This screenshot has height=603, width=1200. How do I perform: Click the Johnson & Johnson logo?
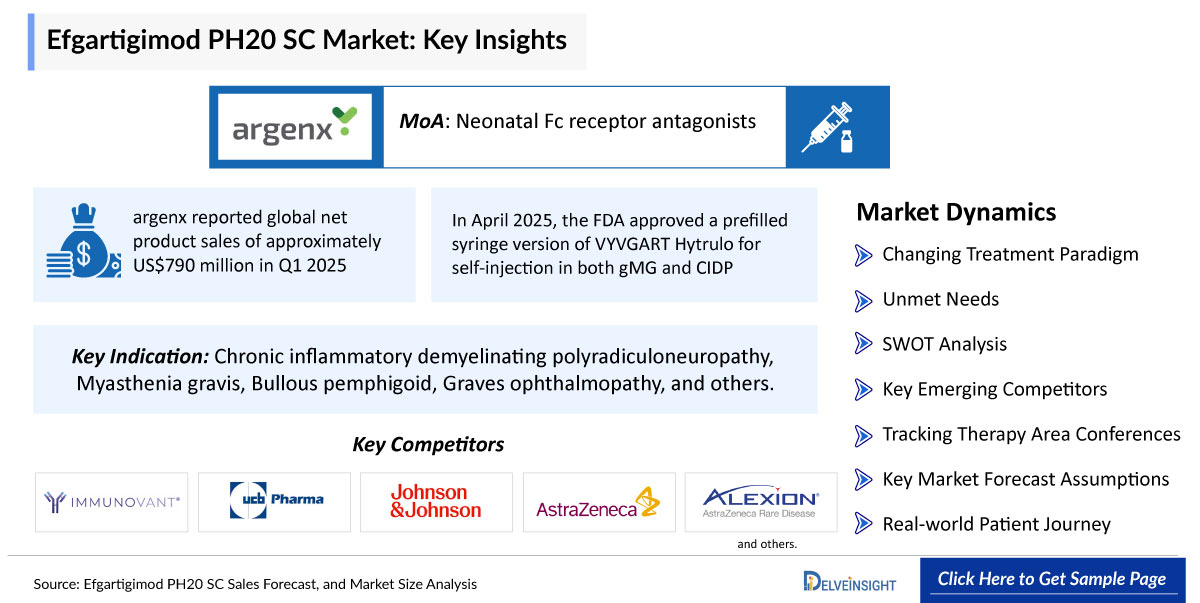tap(436, 502)
